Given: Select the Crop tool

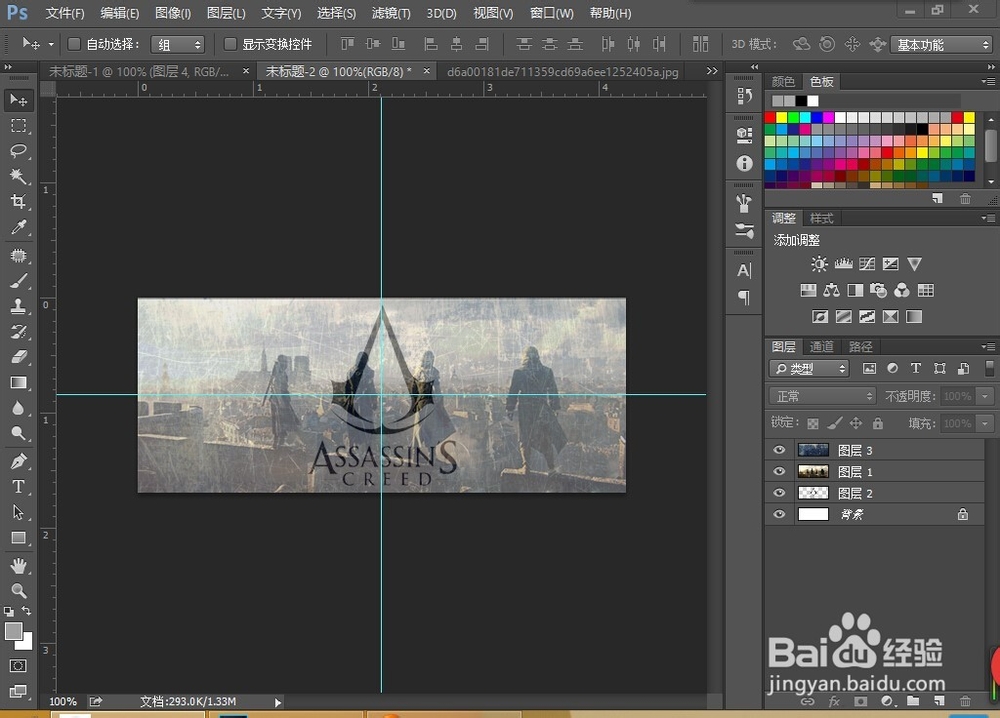Looking at the screenshot, I should (x=18, y=201).
